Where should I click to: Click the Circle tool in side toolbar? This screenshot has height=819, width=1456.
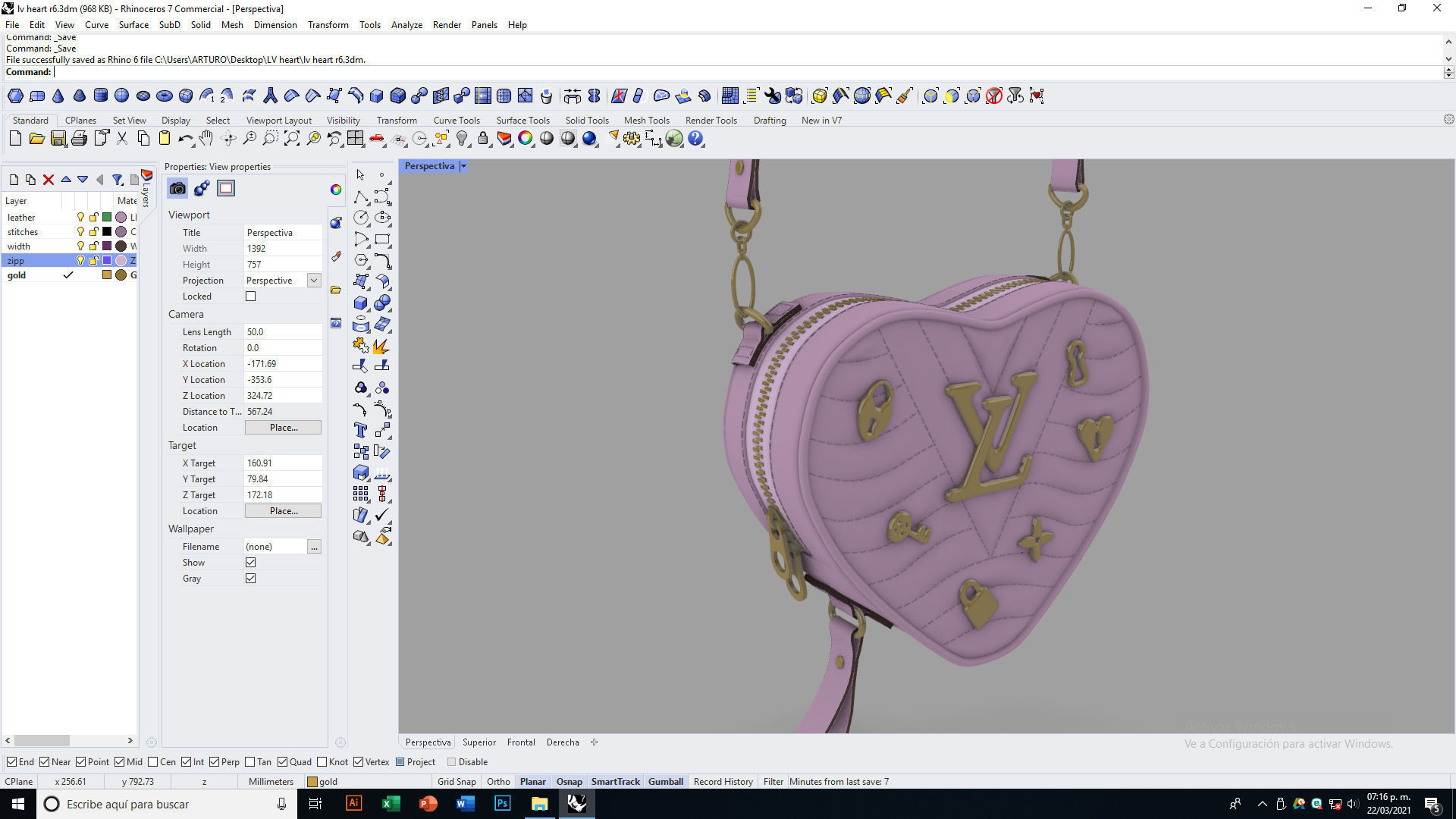(361, 218)
